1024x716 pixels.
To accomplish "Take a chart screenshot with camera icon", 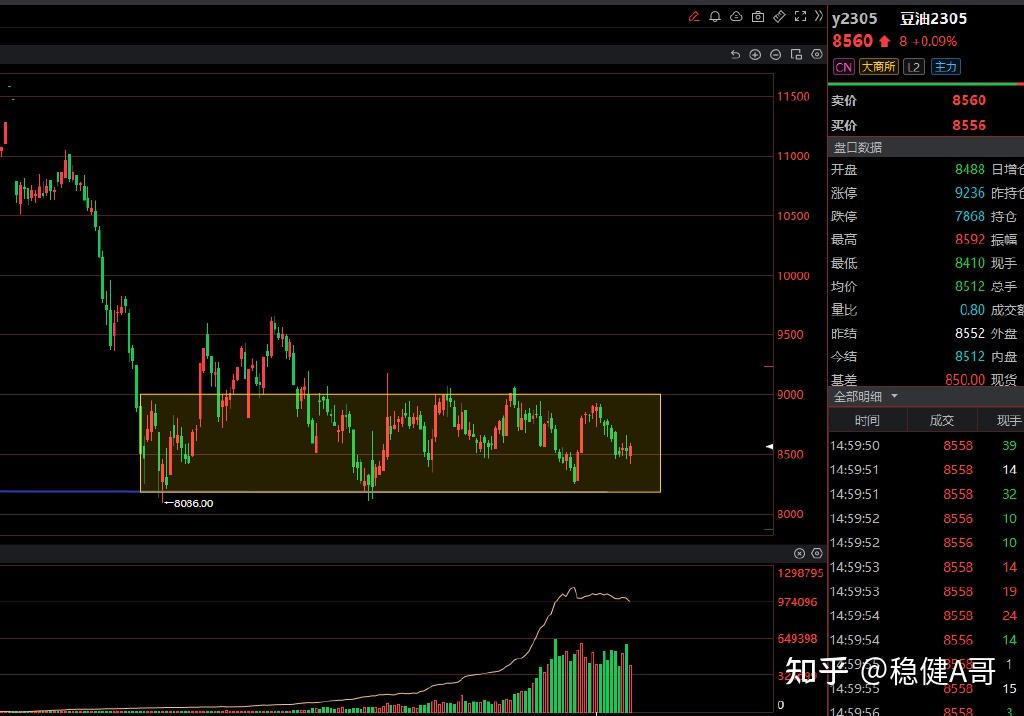I will (758, 16).
